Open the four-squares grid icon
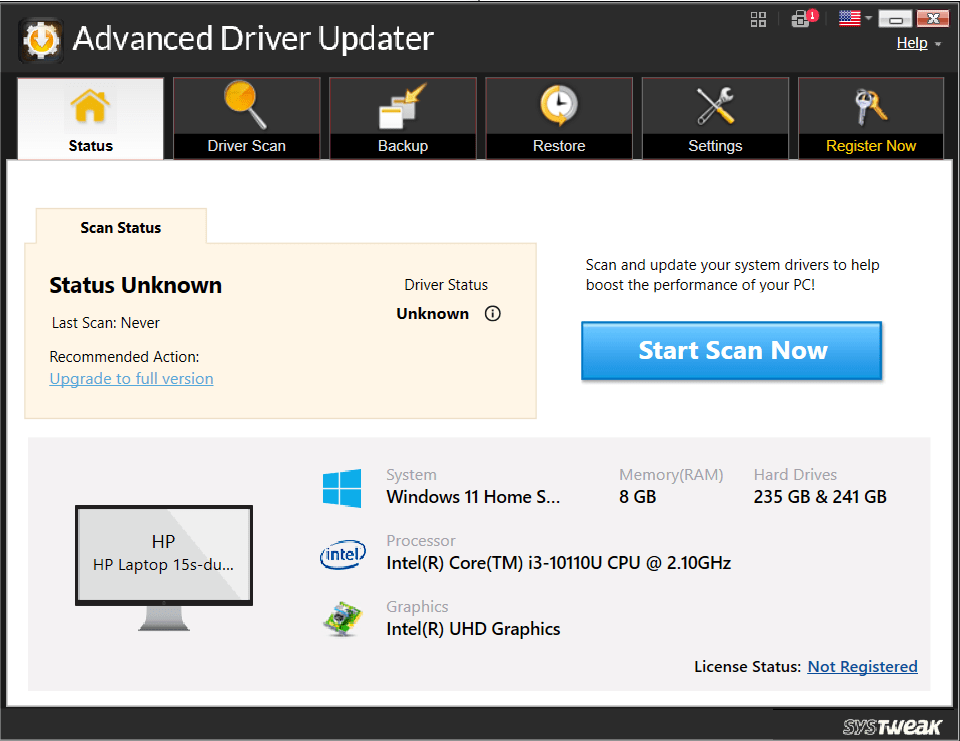The image size is (960, 741). point(758,19)
